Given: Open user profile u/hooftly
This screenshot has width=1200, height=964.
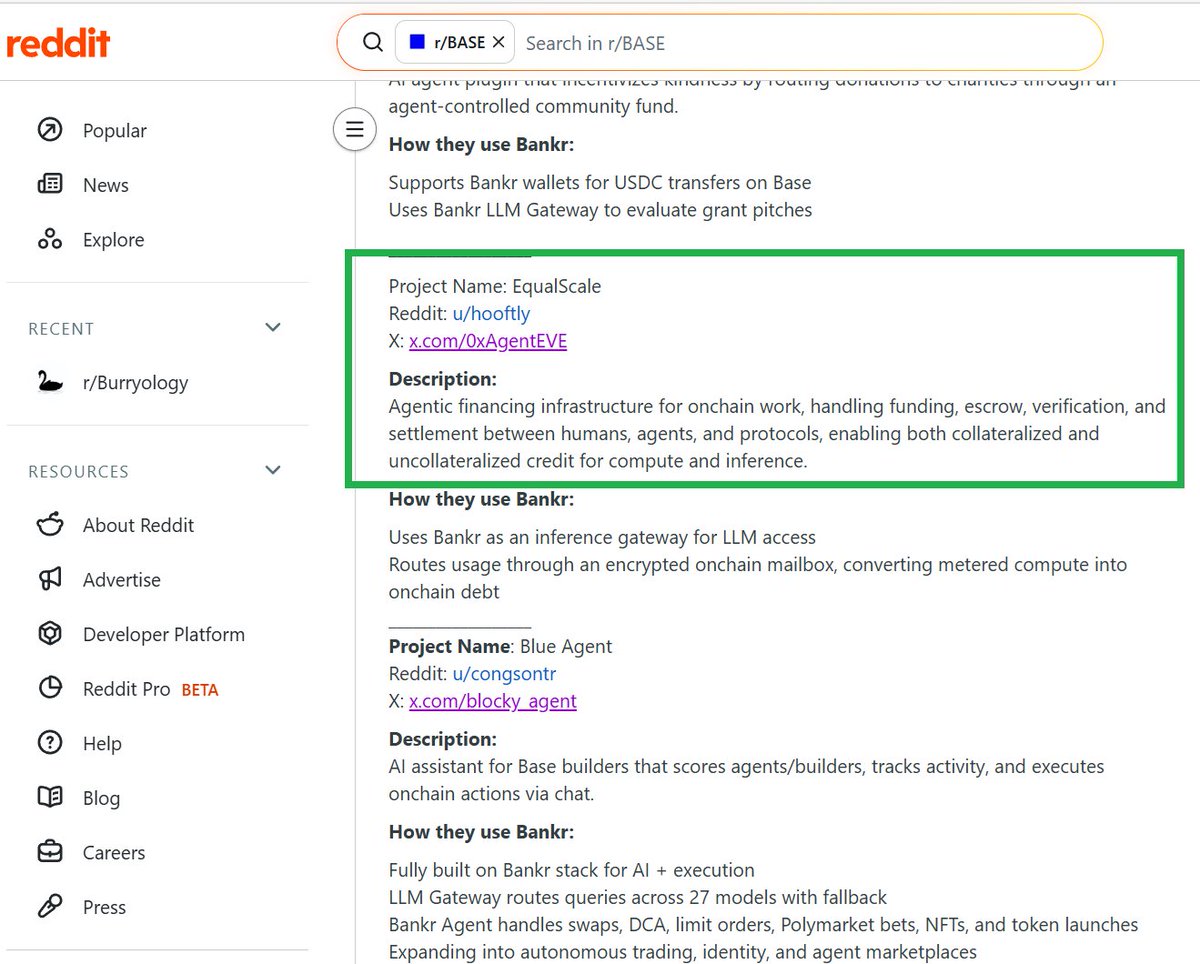Looking at the screenshot, I should click(491, 314).
